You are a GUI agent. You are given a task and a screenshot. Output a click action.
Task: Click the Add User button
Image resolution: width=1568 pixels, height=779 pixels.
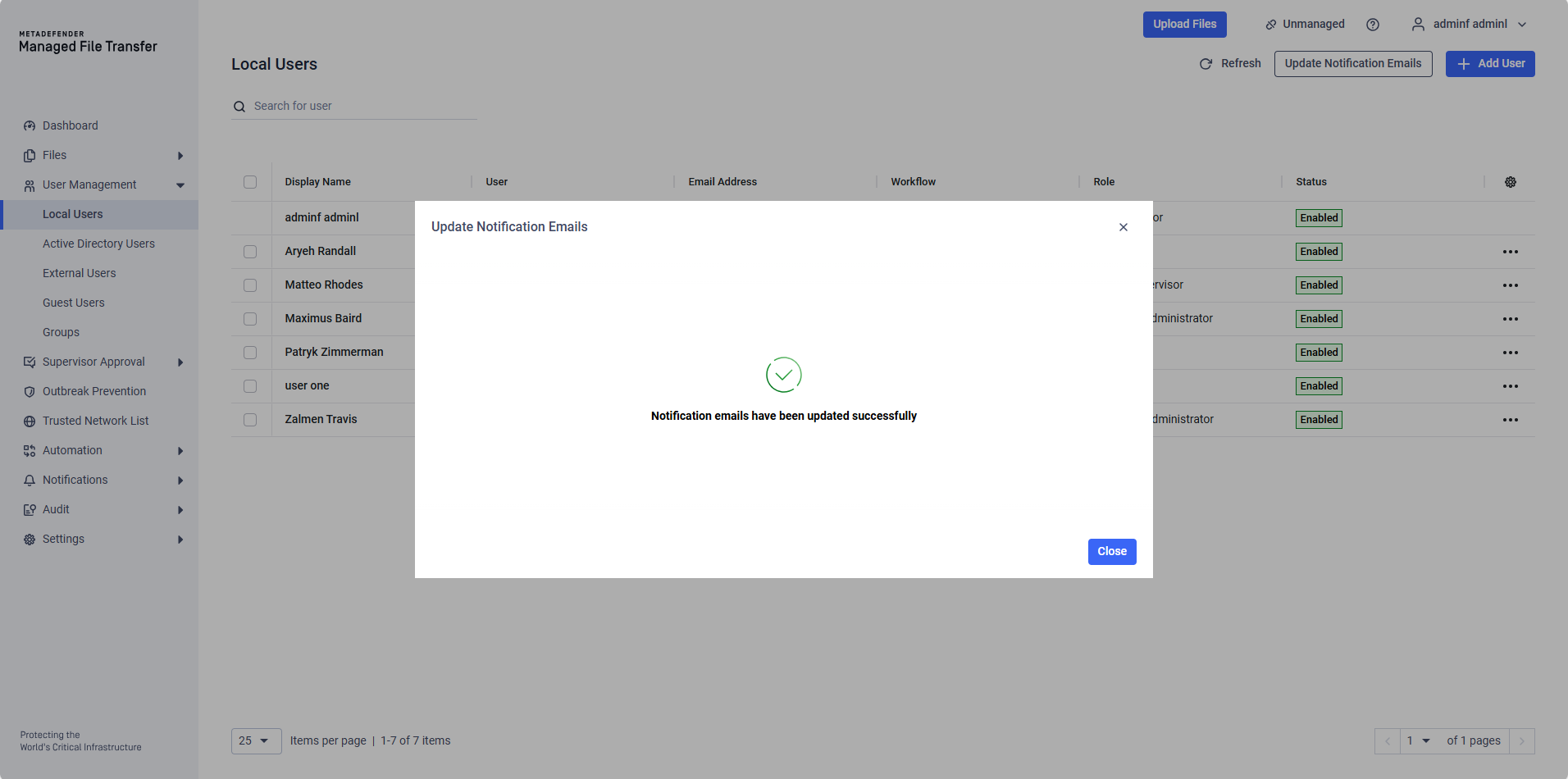1489,63
